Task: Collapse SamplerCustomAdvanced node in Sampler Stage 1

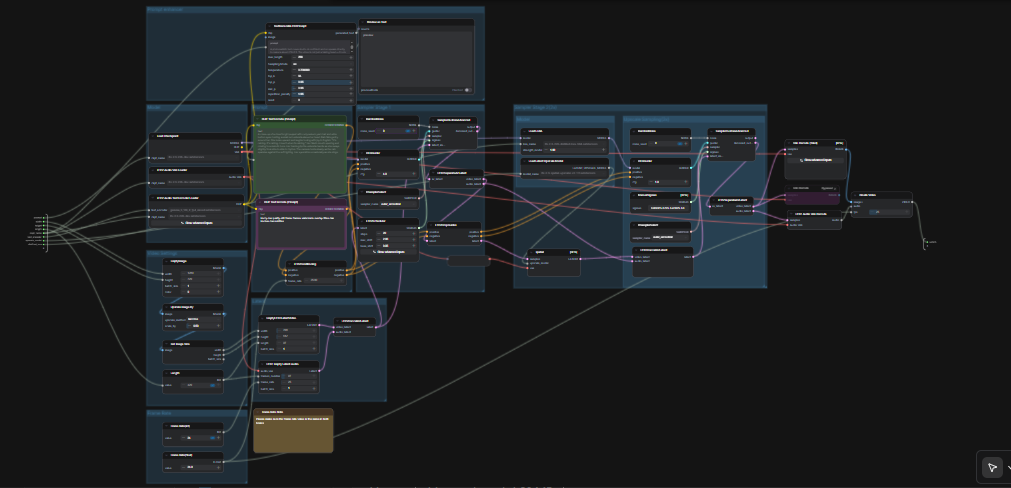Action: (433, 119)
